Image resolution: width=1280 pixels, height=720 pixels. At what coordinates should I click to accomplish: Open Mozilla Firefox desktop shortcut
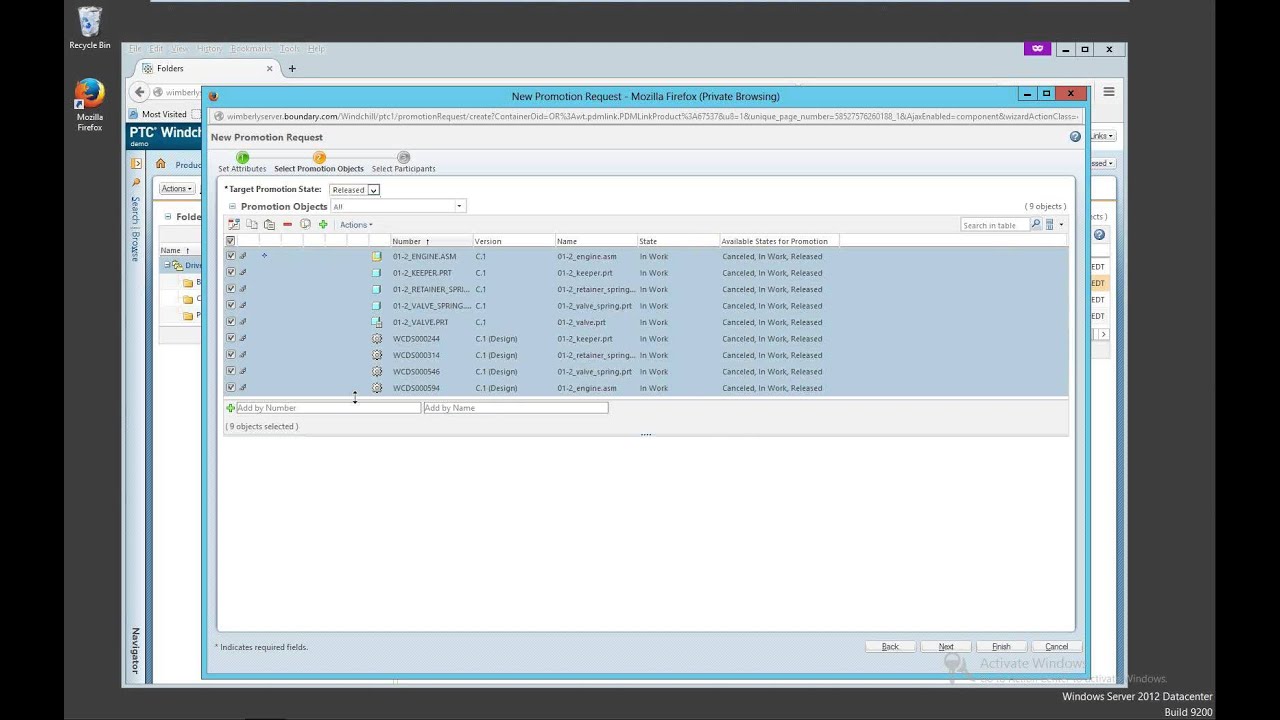tap(89, 106)
